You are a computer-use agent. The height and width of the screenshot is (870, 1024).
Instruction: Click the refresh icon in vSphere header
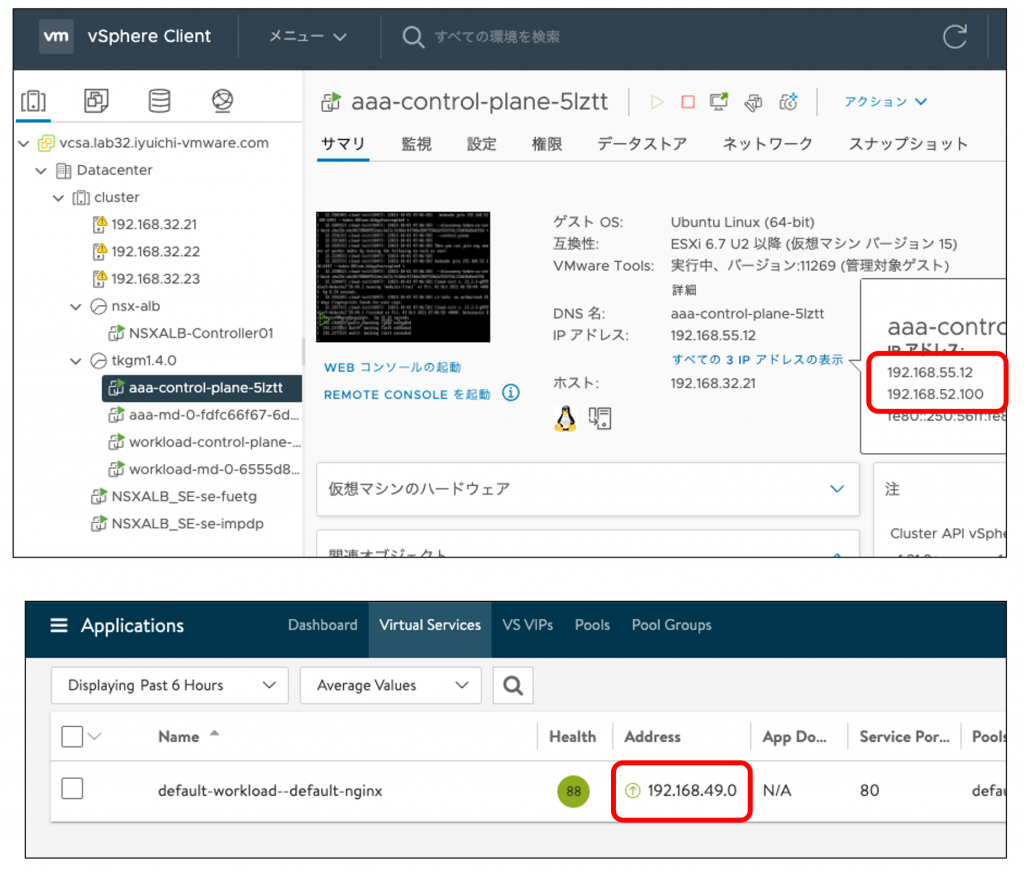point(954,37)
